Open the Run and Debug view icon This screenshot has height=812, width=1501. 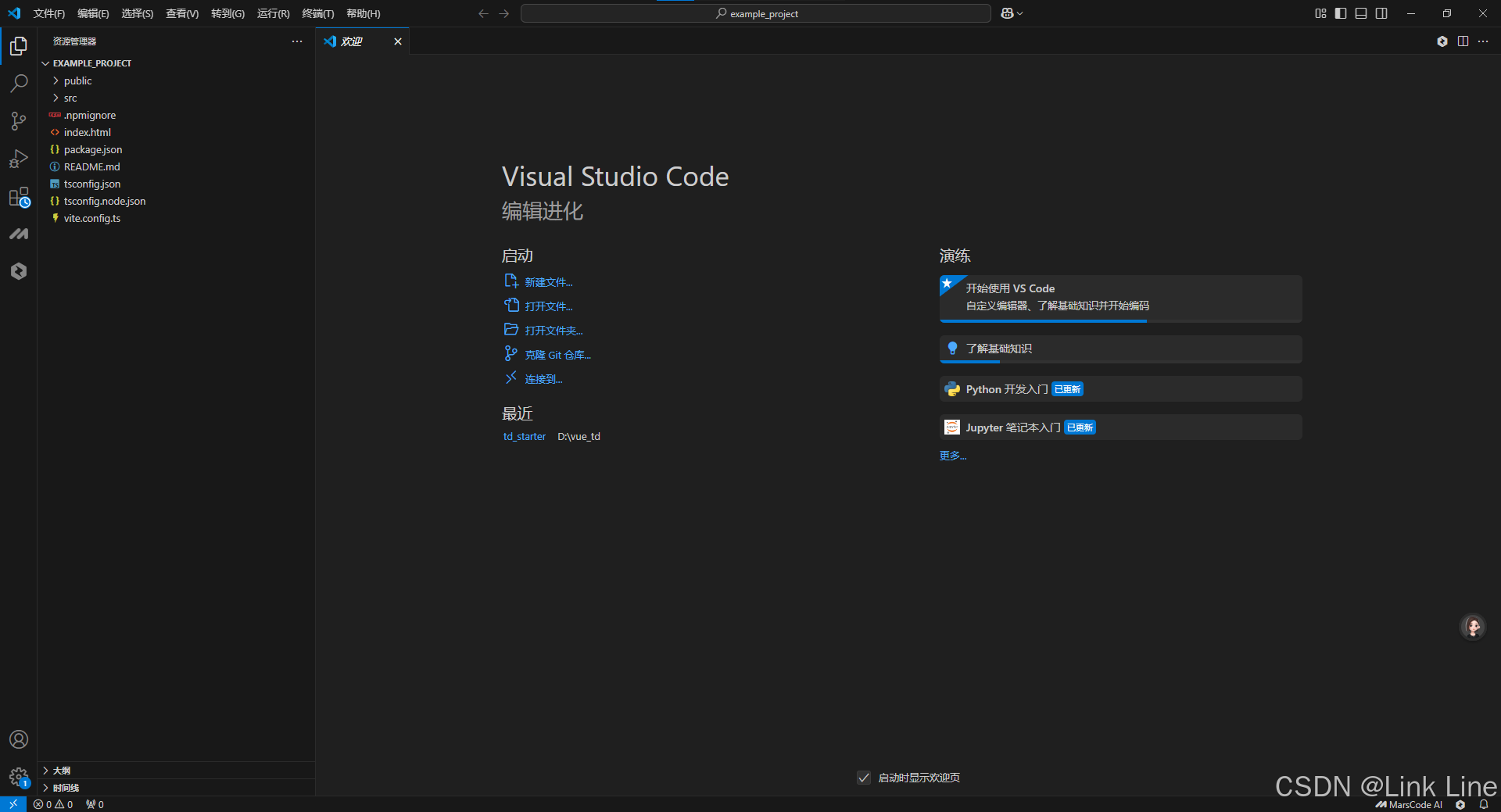(19, 159)
